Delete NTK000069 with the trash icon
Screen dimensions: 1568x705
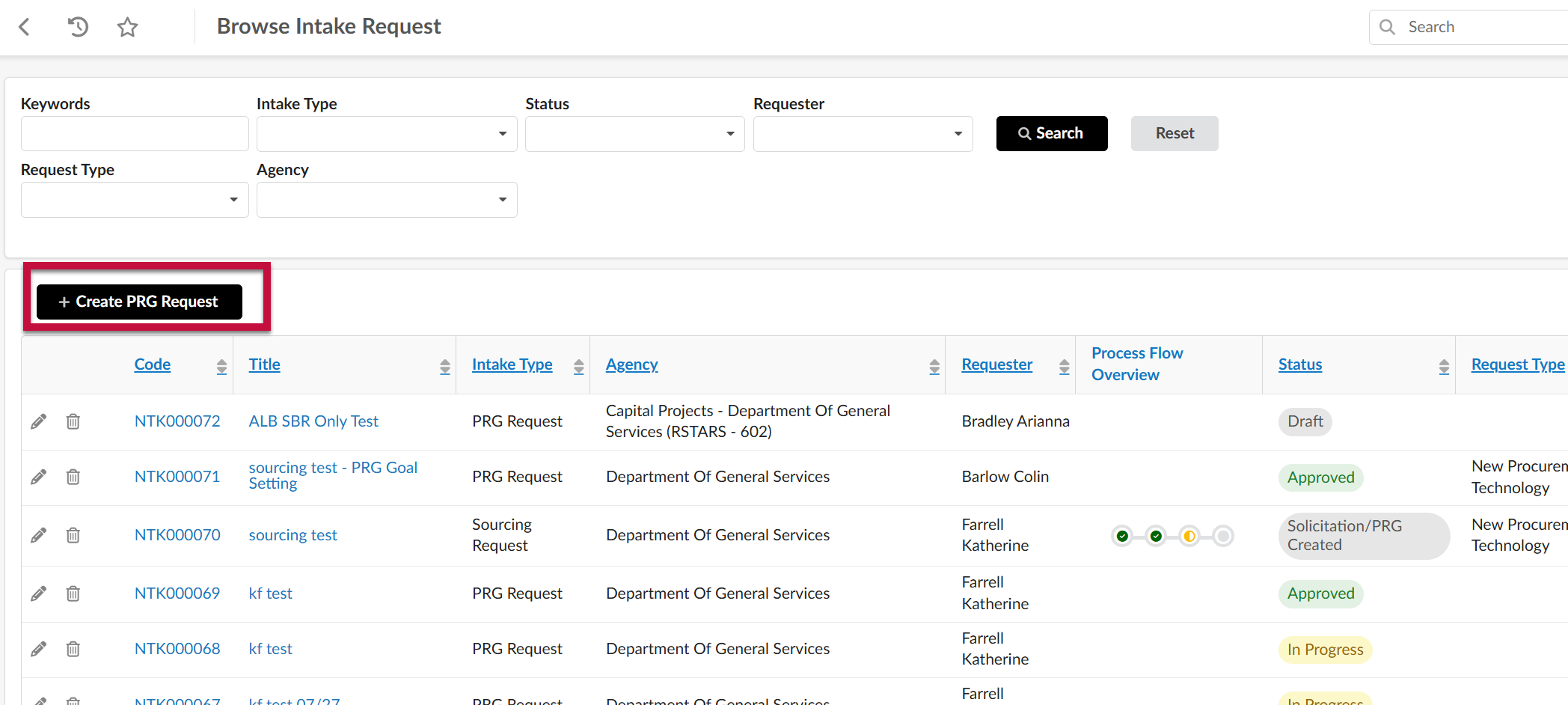pyautogui.click(x=73, y=593)
